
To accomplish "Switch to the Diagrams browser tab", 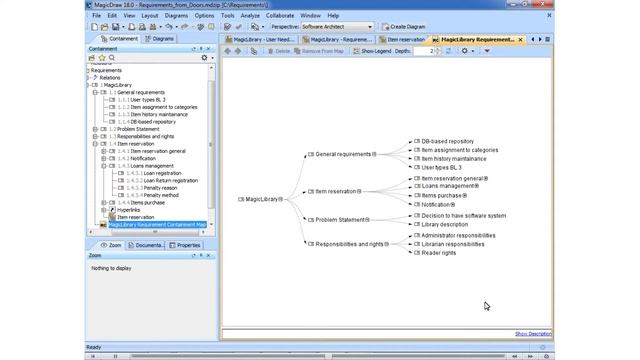I will (x=159, y=39).
